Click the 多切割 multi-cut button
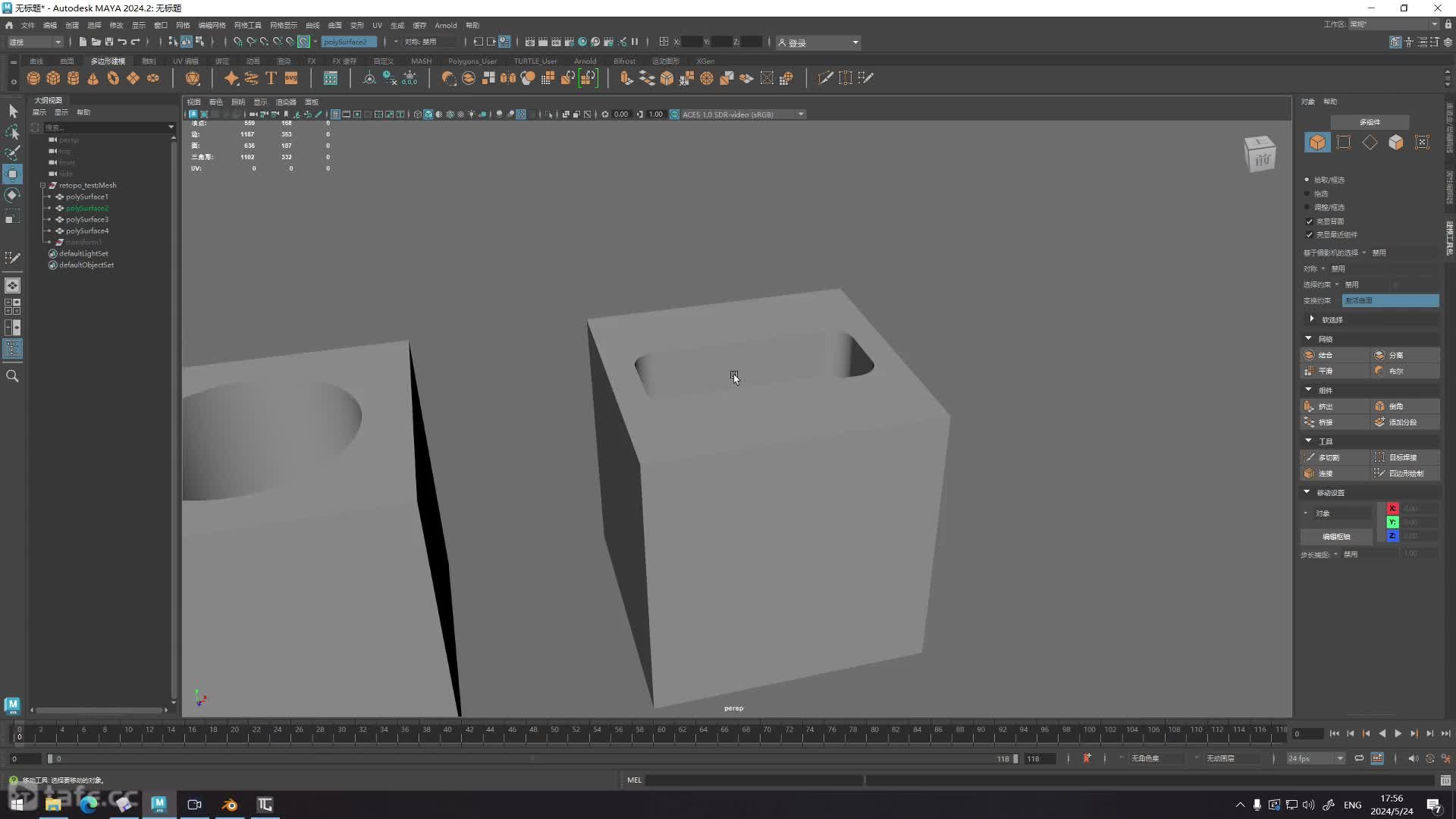This screenshot has width=1456, height=819. pyautogui.click(x=1335, y=457)
